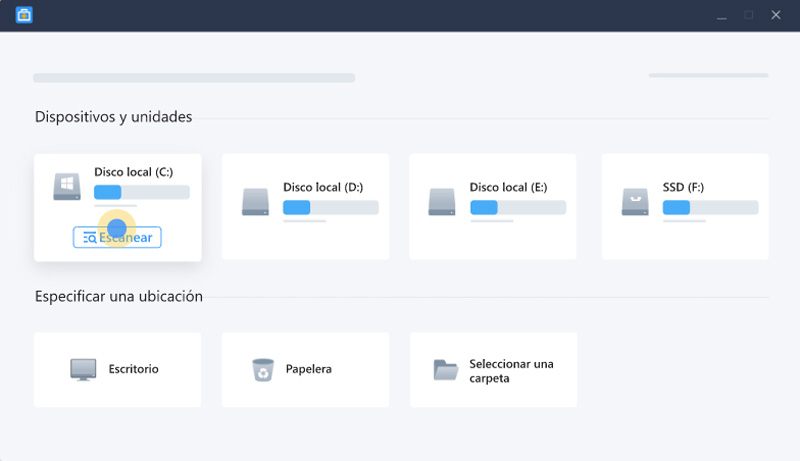The image size is (800, 461).
Task: Click the Papelera recycle bin icon
Action: 262,369
